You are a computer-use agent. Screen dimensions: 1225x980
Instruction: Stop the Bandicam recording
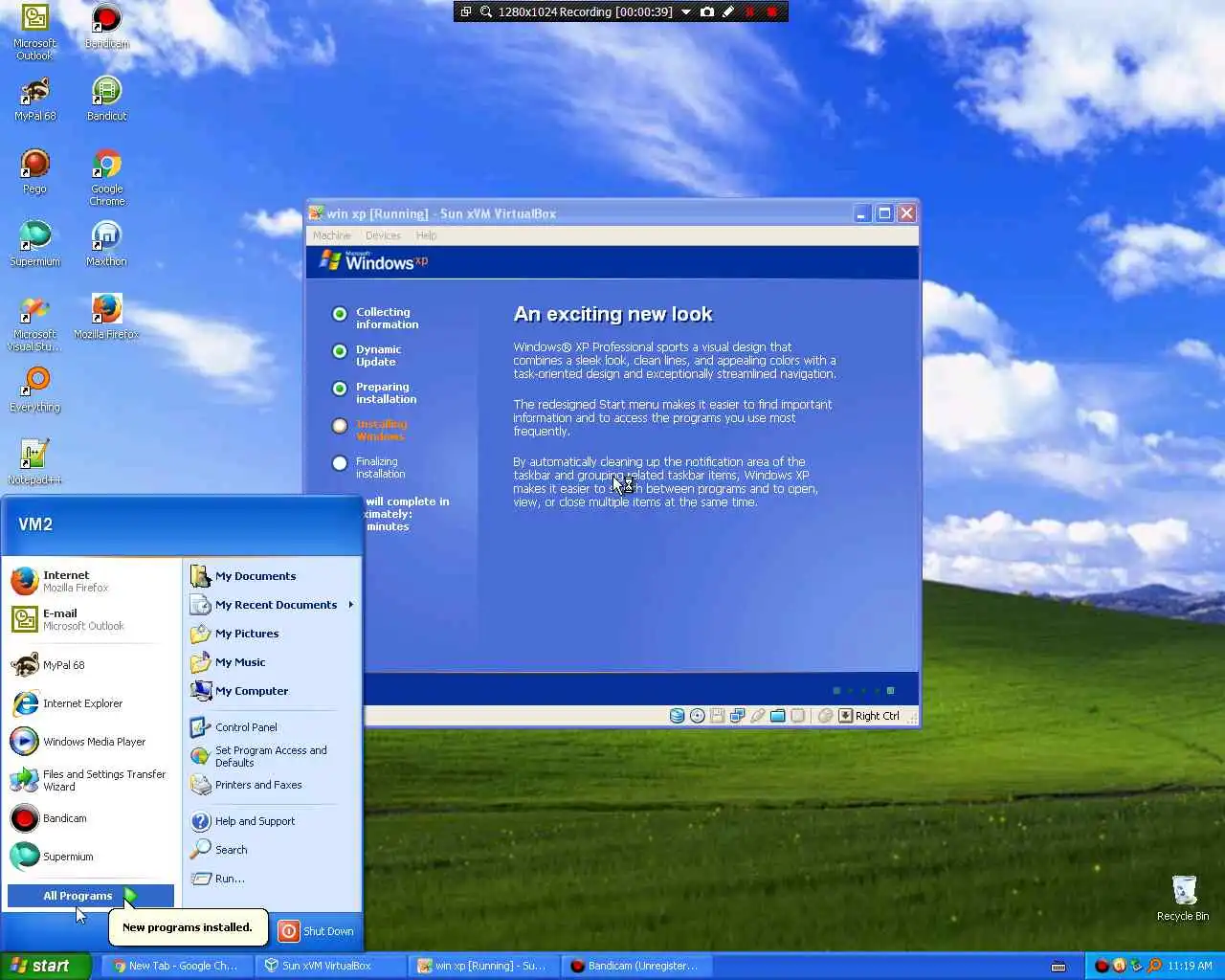pos(772,11)
